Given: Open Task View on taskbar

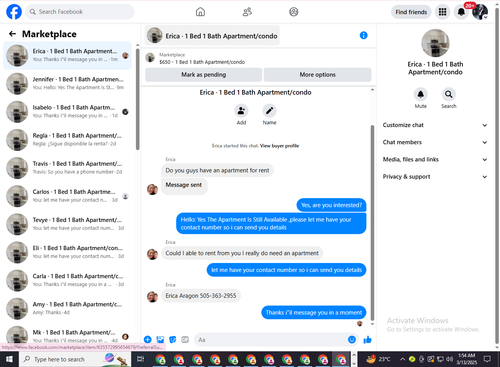Looking at the screenshot, I should [140, 359].
